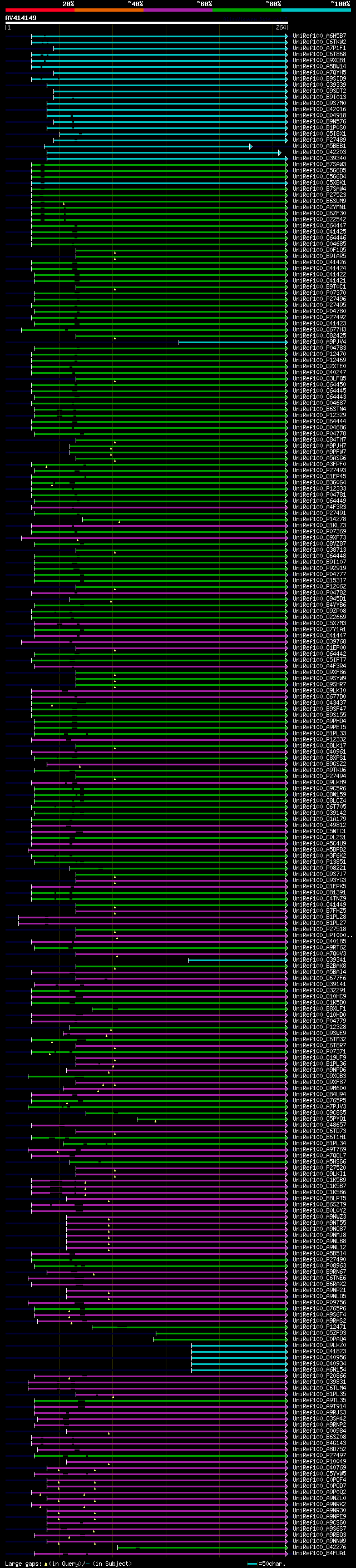The height and width of the screenshot is (1568, 356).
Task: Click the =50char. scale legend text
Action: [x=272, y=1564]
